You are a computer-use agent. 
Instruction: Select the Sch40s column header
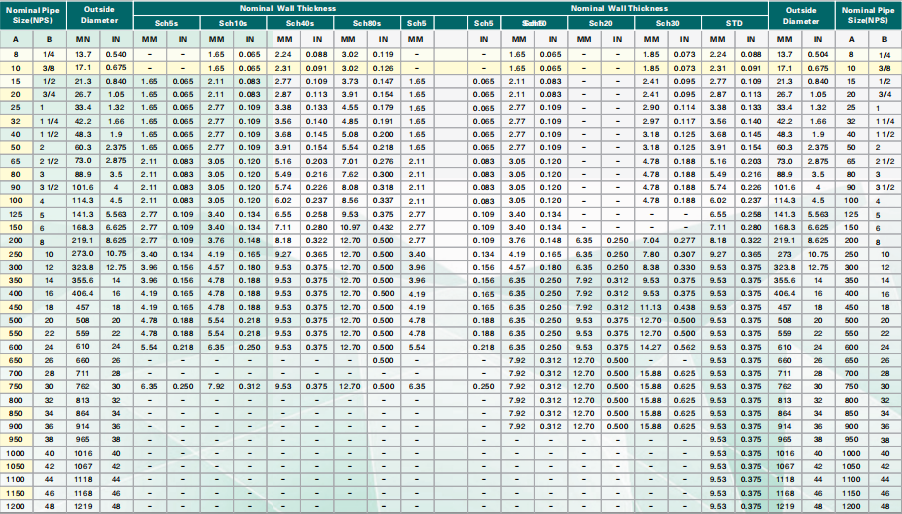tap(299, 21)
